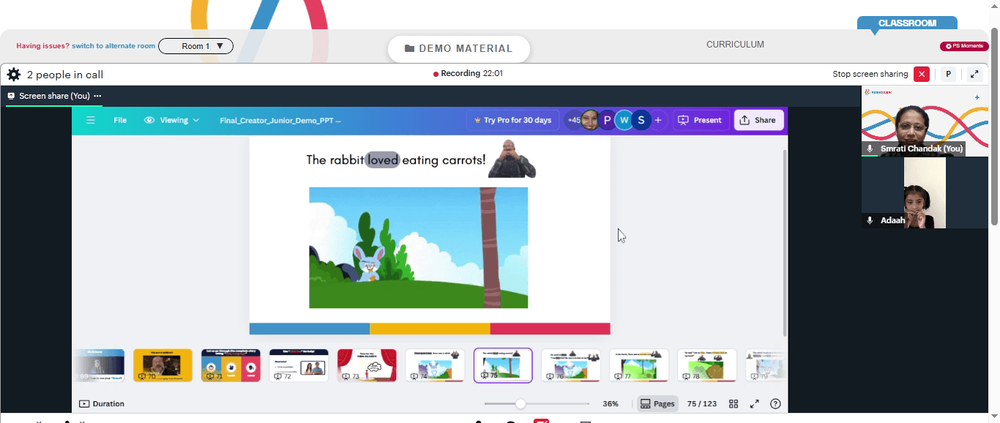Click the Recording 22:01 indicator
Image resolution: width=1000 pixels, height=423 pixels.
tap(468, 73)
